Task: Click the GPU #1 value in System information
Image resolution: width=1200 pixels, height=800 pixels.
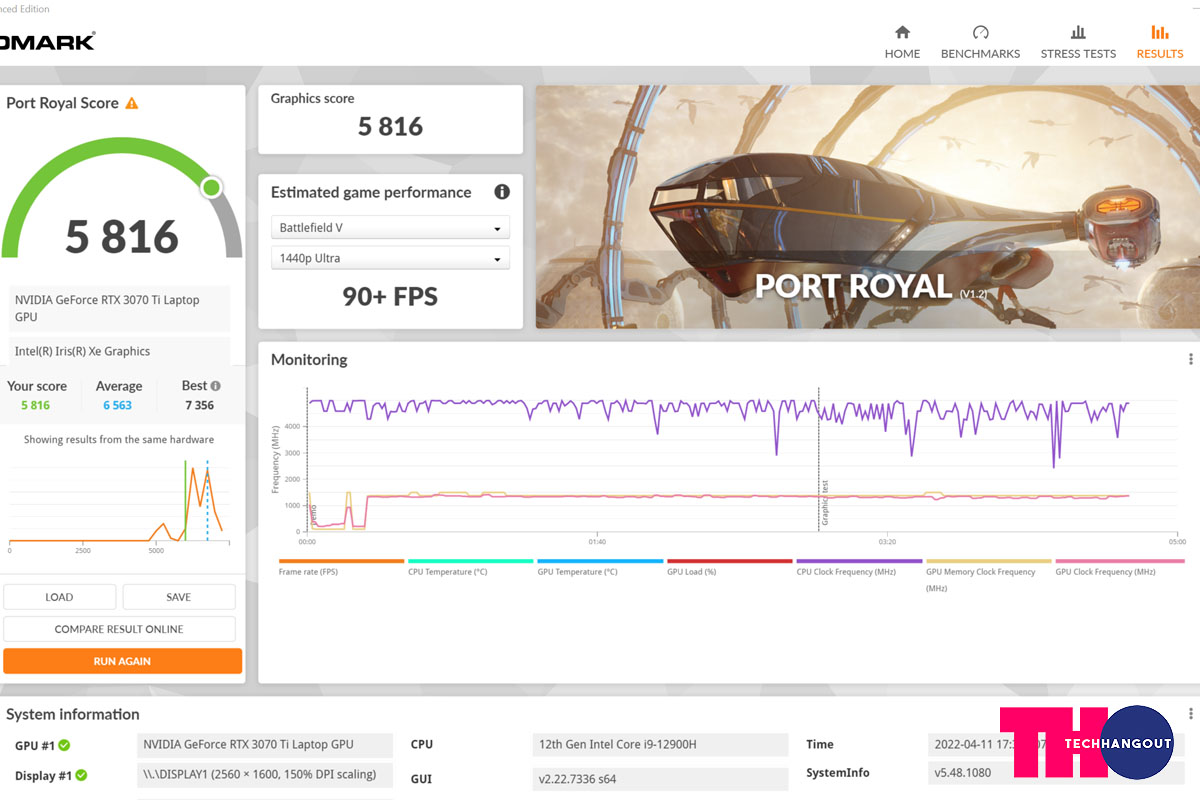Action: tap(265, 745)
